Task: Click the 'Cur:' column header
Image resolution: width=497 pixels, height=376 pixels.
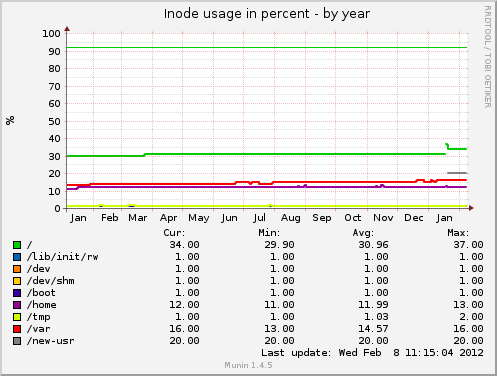Action: click(x=174, y=233)
